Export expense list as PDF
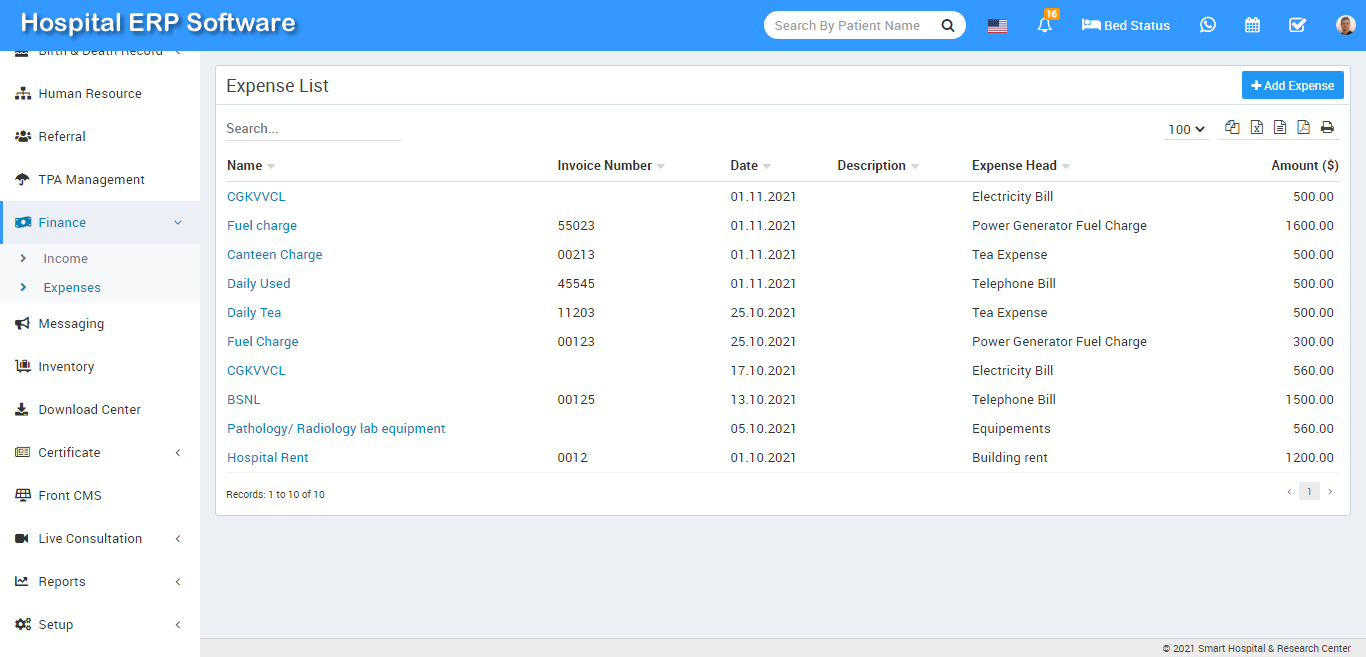The image size is (1366, 657). [x=1303, y=127]
